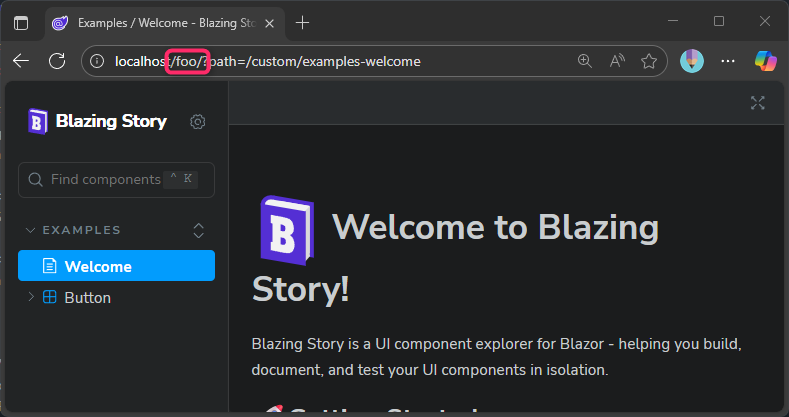The width and height of the screenshot is (789, 417).
Task: Open a new browser tab
Action: click(x=302, y=23)
